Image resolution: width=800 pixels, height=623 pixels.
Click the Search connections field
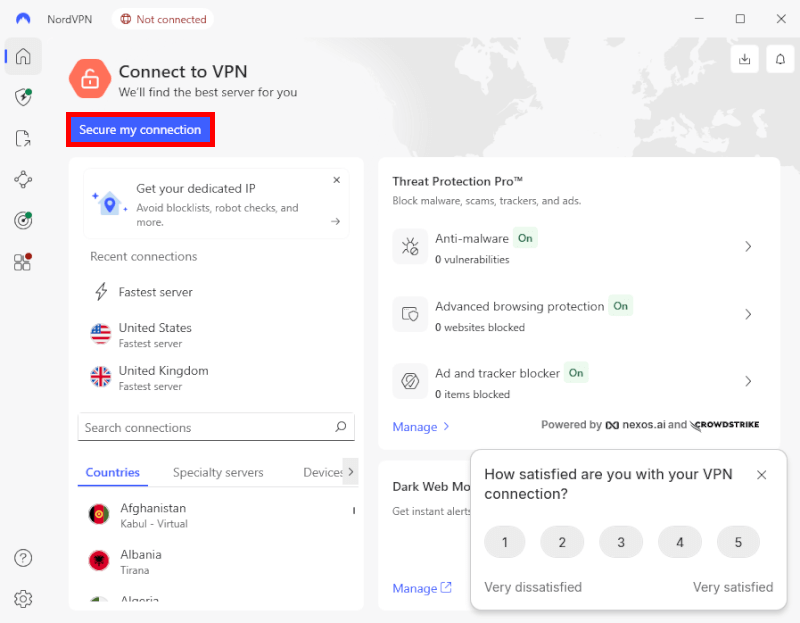[216, 426]
